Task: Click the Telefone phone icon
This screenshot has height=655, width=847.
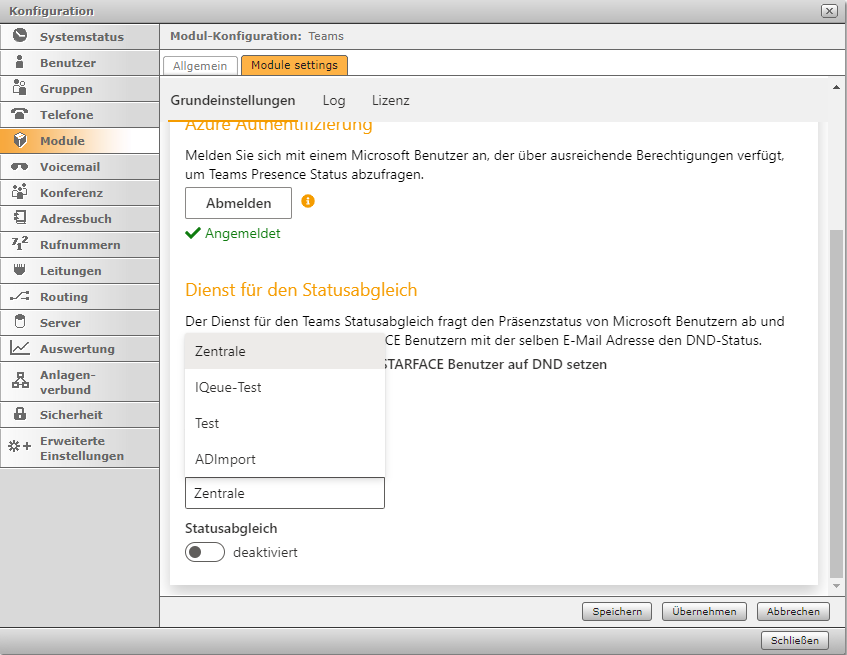Action: (19, 113)
